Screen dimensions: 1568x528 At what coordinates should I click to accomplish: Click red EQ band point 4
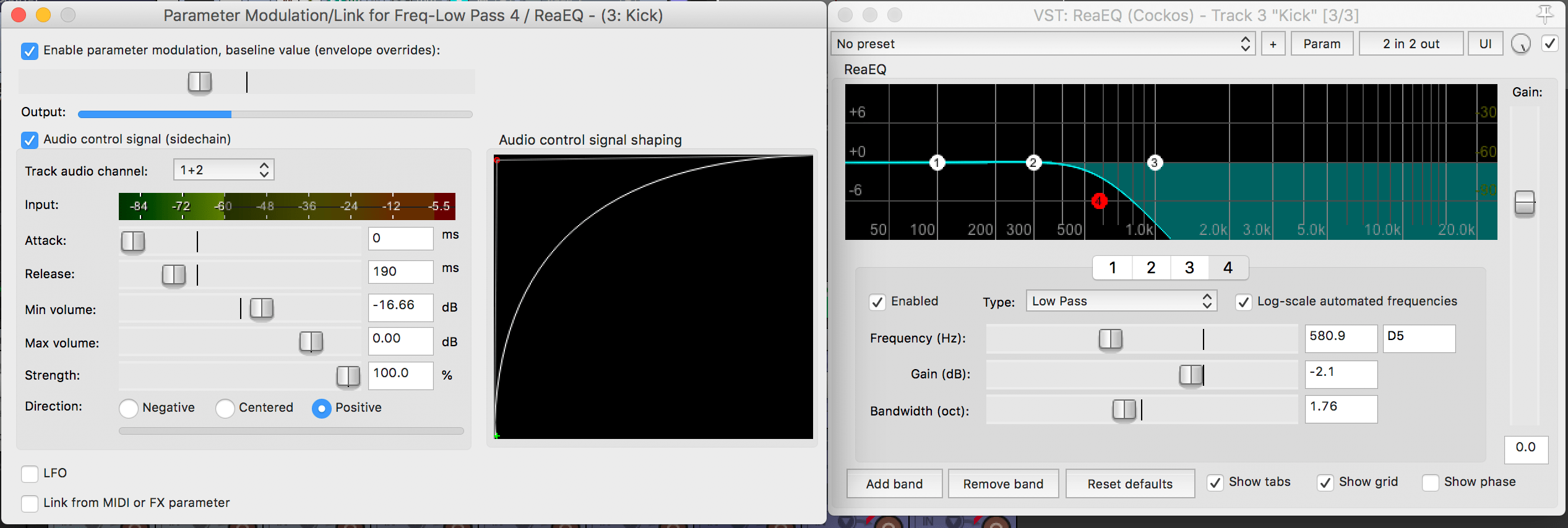tap(1099, 201)
